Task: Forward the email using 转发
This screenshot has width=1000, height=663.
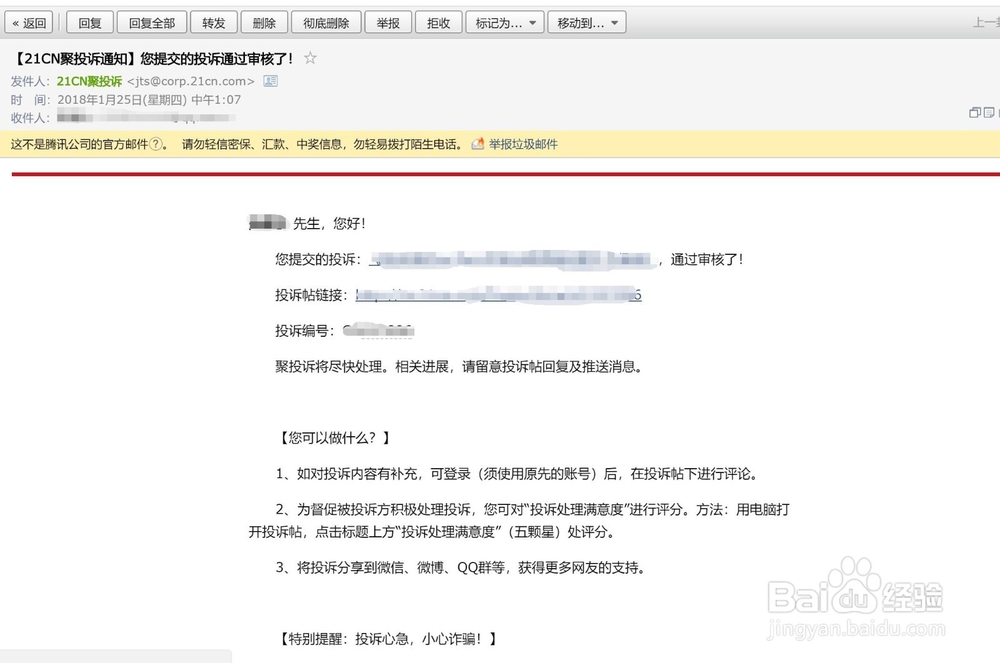Action: [214, 23]
